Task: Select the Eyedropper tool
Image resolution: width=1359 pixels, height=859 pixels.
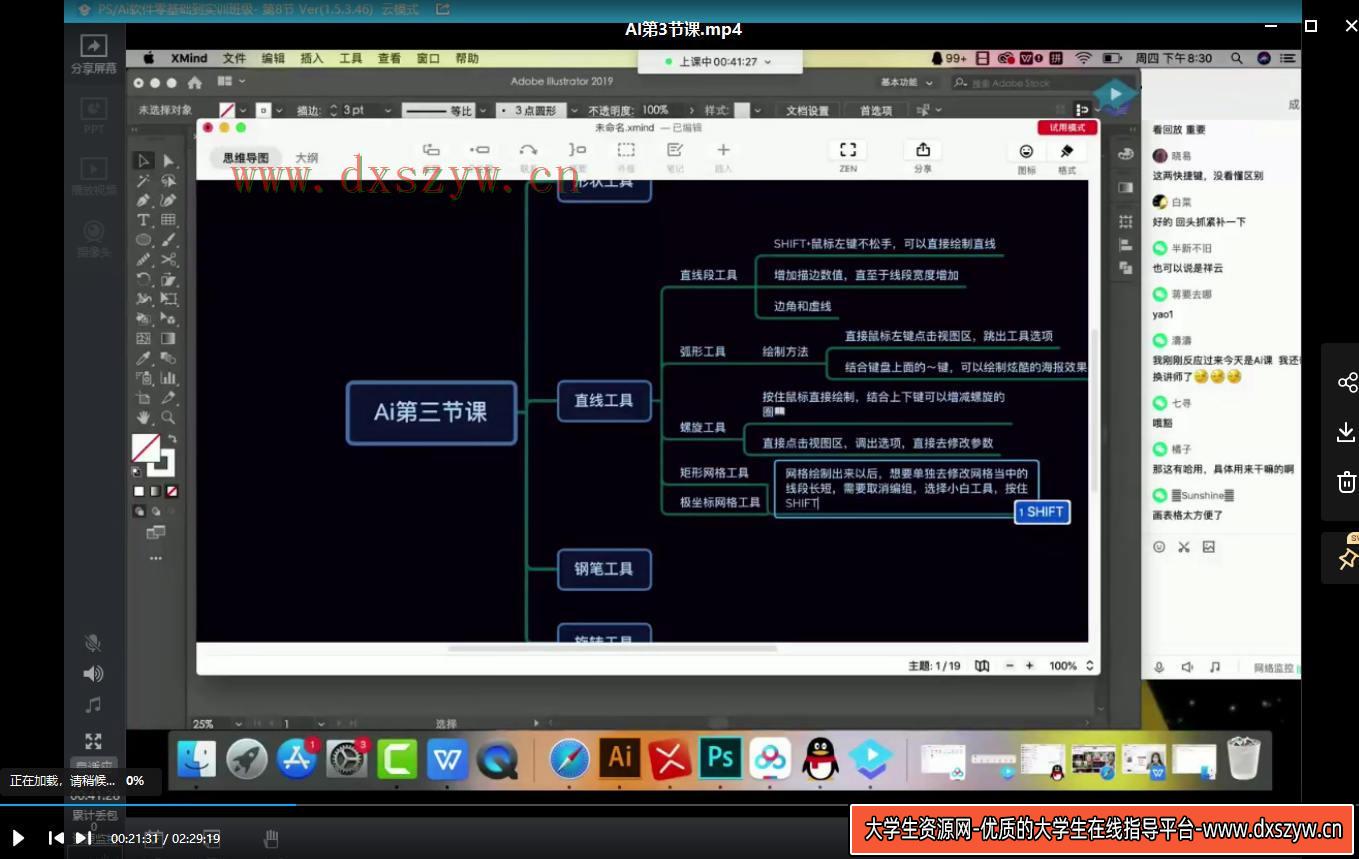Action: click(143, 358)
